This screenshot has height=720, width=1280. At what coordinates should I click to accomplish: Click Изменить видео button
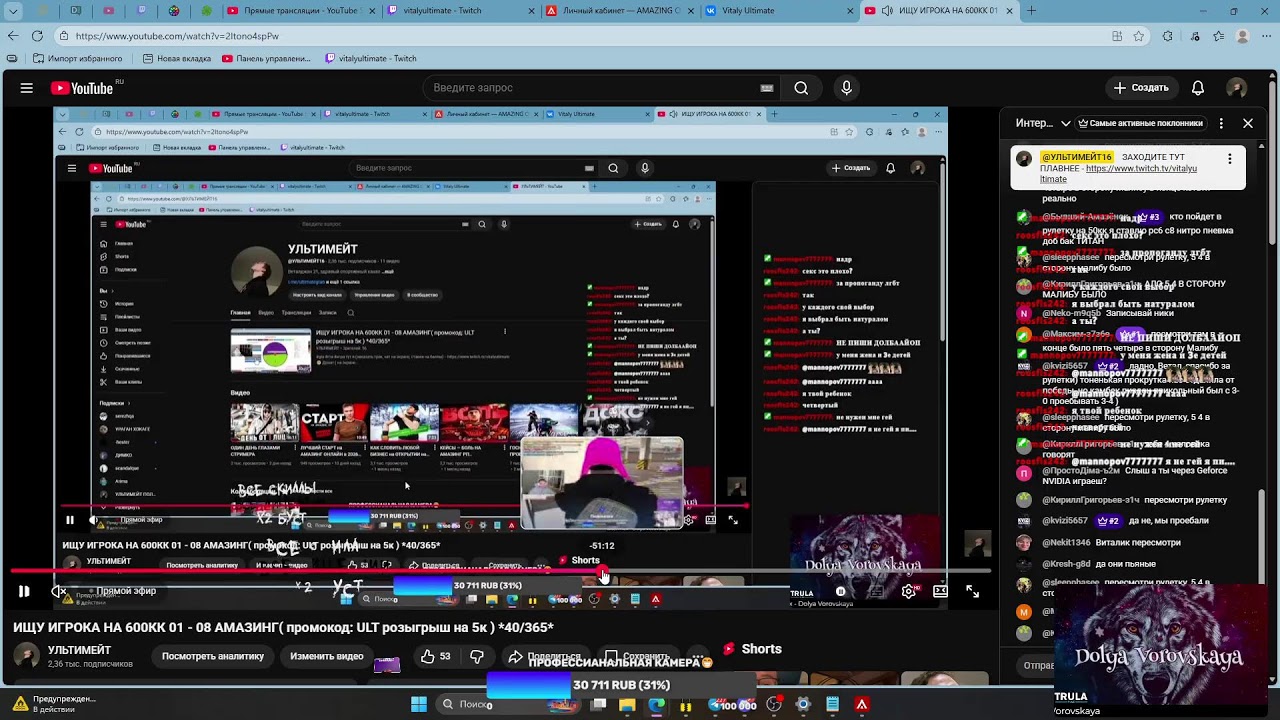pos(326,656)
